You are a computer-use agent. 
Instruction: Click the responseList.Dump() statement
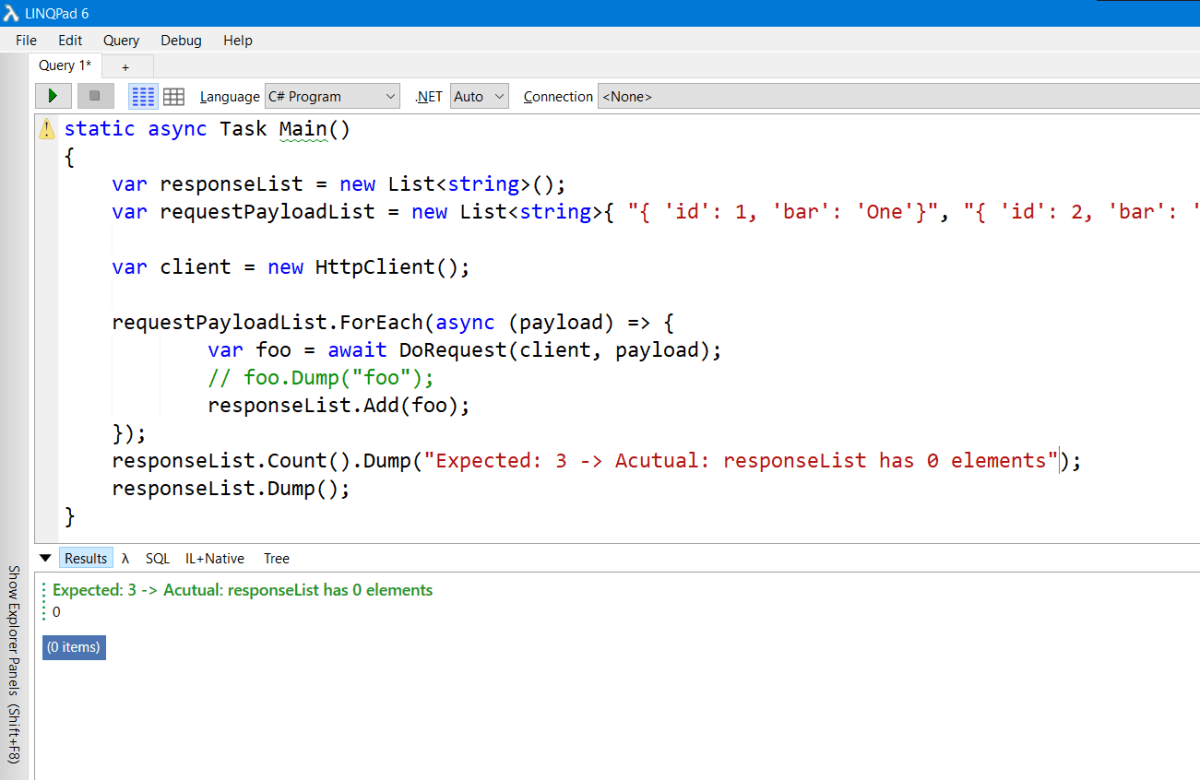(x=231, y=488)
